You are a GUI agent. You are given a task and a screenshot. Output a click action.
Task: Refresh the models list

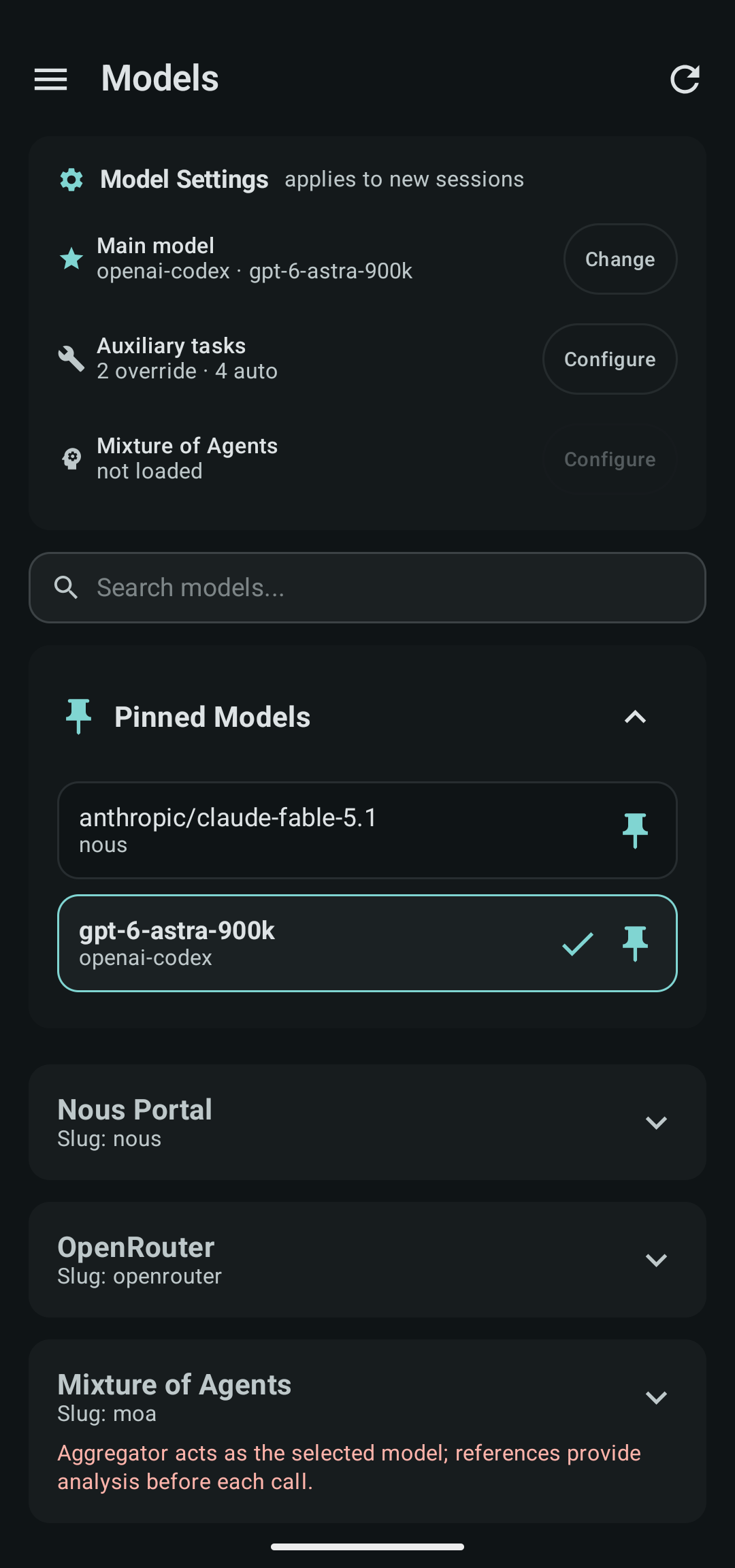(685, 80)
